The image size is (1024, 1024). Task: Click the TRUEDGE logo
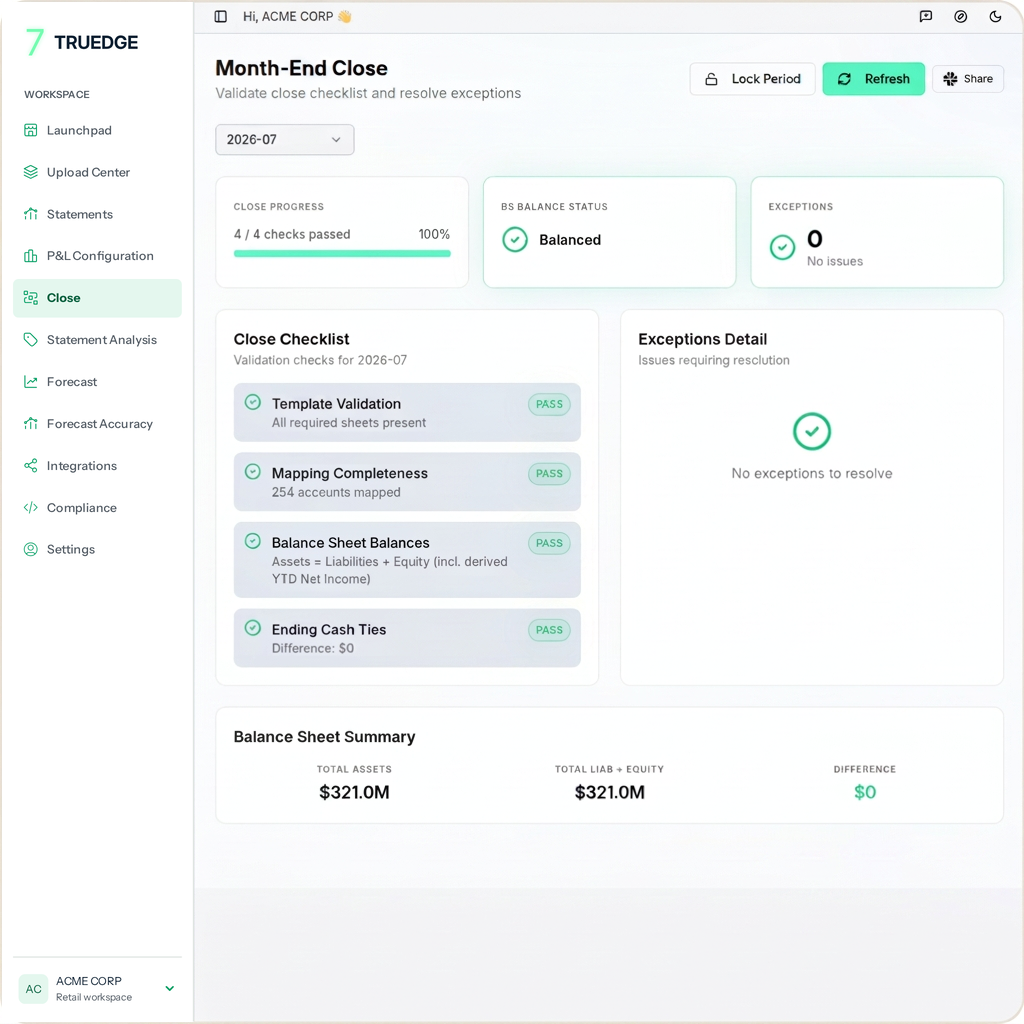pyautogui.click(x=82, y=42)
